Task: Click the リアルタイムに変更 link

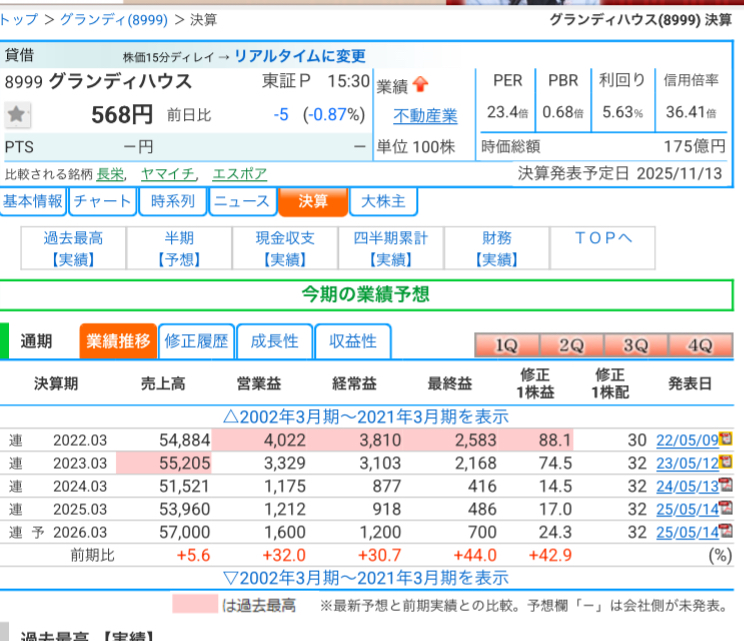Action: pos(300,56)
